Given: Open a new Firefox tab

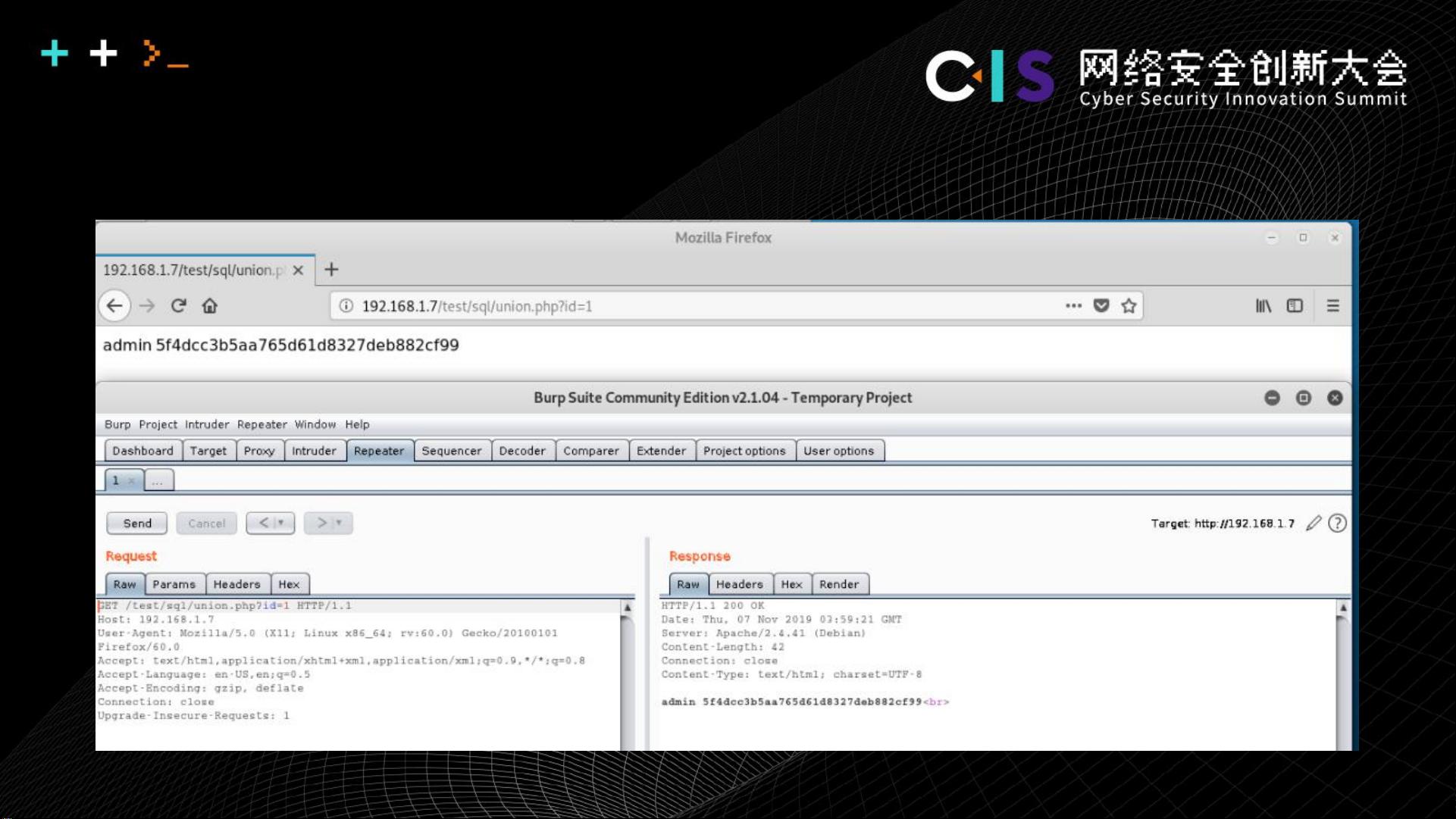Looking at the screenshot, I should 331,270.
